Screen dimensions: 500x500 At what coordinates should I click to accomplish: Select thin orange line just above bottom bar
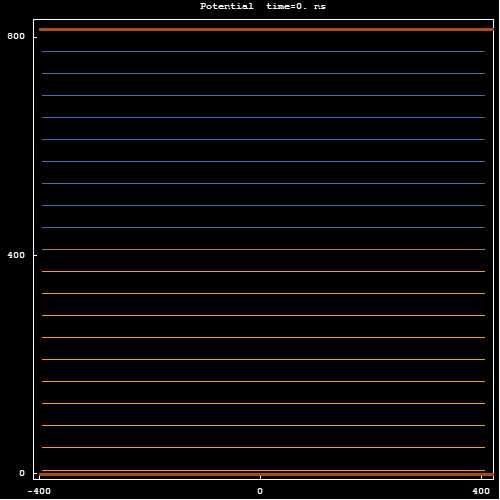(263, 470)
